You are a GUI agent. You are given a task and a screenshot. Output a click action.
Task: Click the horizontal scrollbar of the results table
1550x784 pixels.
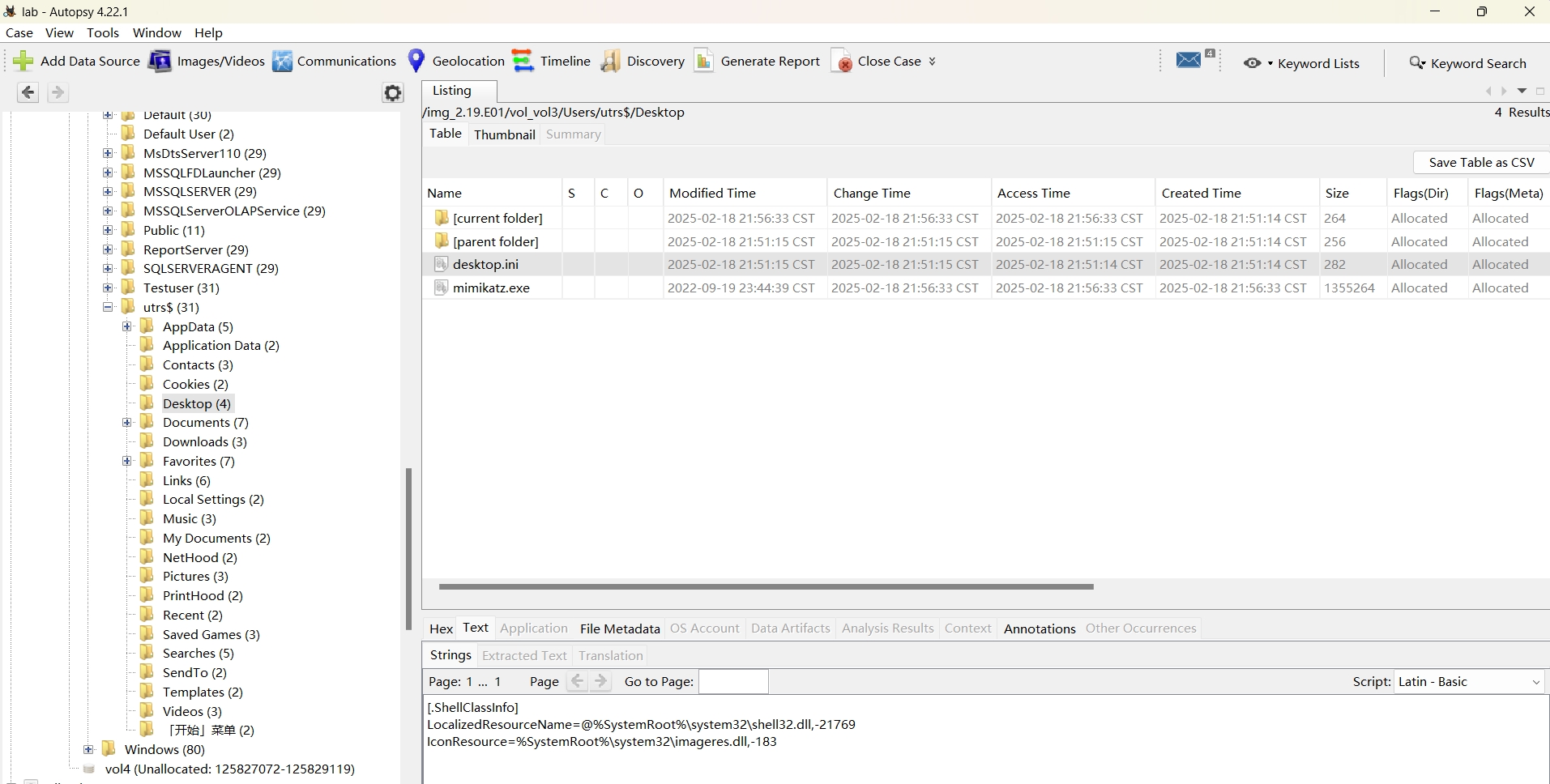[766, 586]
